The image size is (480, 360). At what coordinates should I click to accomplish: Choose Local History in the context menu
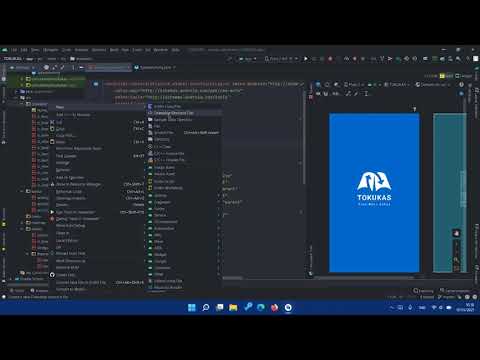(97, 240)
